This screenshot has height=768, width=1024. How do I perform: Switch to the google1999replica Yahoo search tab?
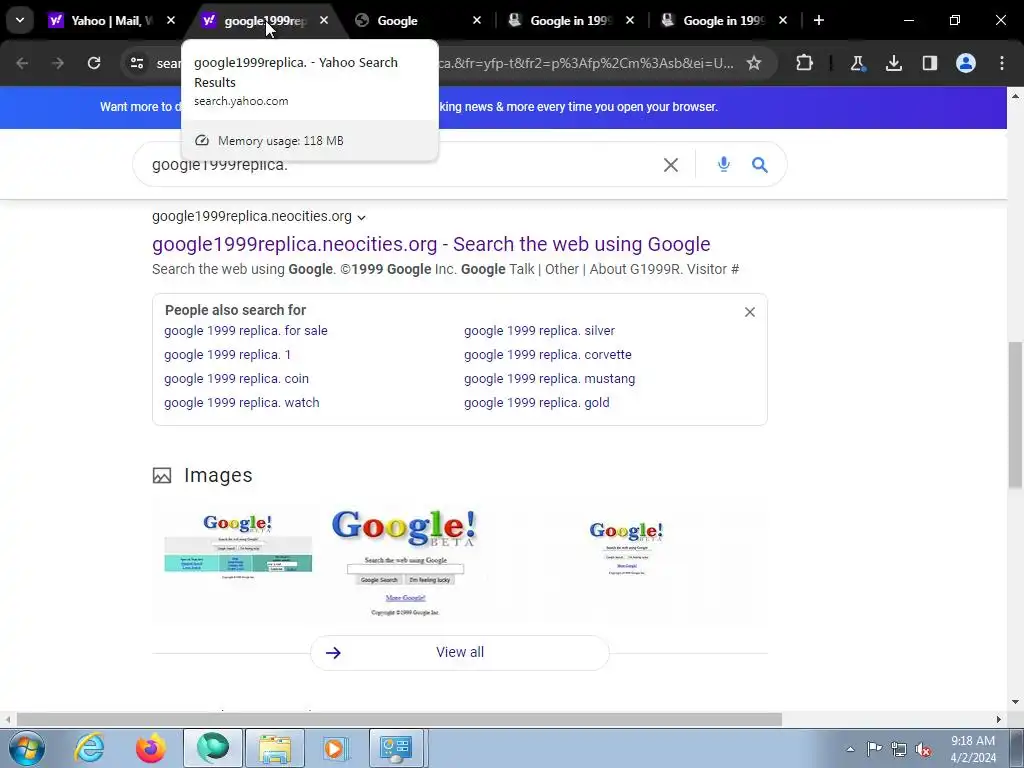click(x=264, y=21)
